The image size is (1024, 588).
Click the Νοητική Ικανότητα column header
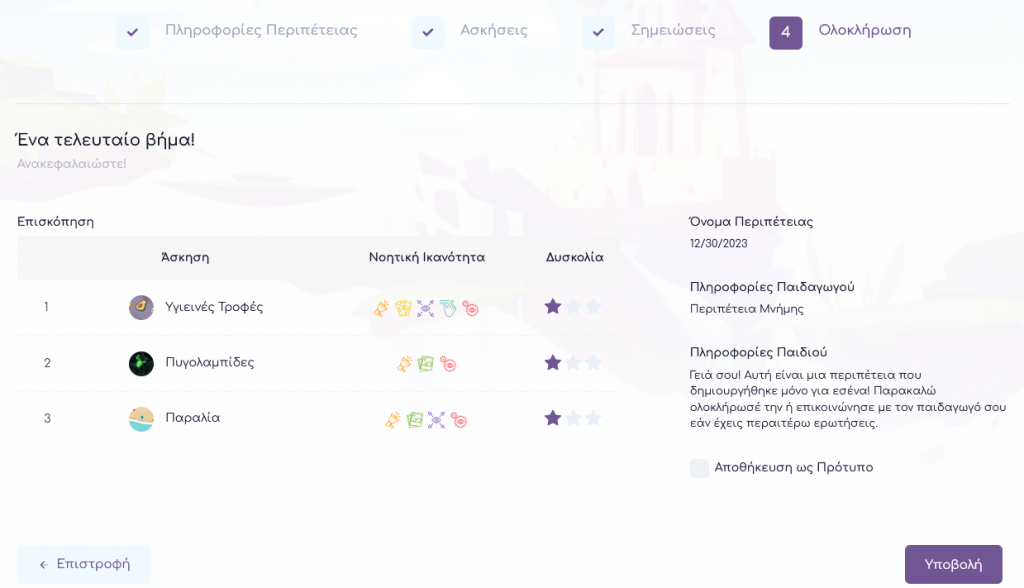[x=426, y=258]
